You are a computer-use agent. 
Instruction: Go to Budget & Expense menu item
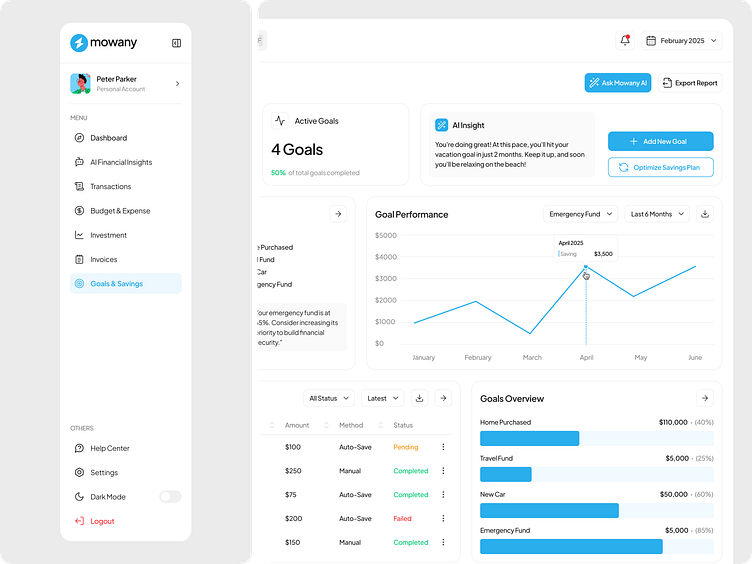click(x=120, y=211)
